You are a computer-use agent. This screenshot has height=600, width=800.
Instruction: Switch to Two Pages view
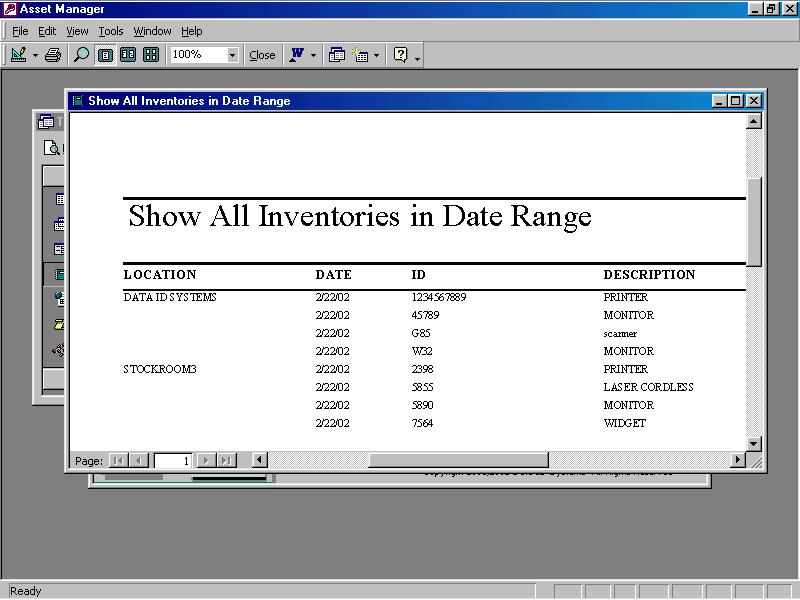point(128,55)
